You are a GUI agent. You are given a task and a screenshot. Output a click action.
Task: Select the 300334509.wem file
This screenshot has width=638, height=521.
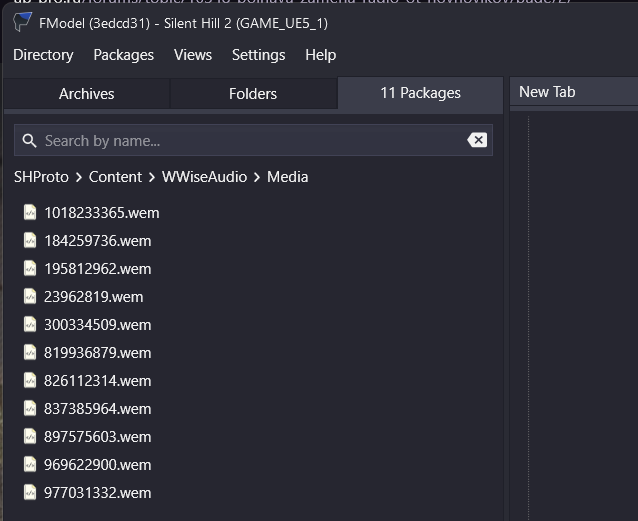(97, 324)
